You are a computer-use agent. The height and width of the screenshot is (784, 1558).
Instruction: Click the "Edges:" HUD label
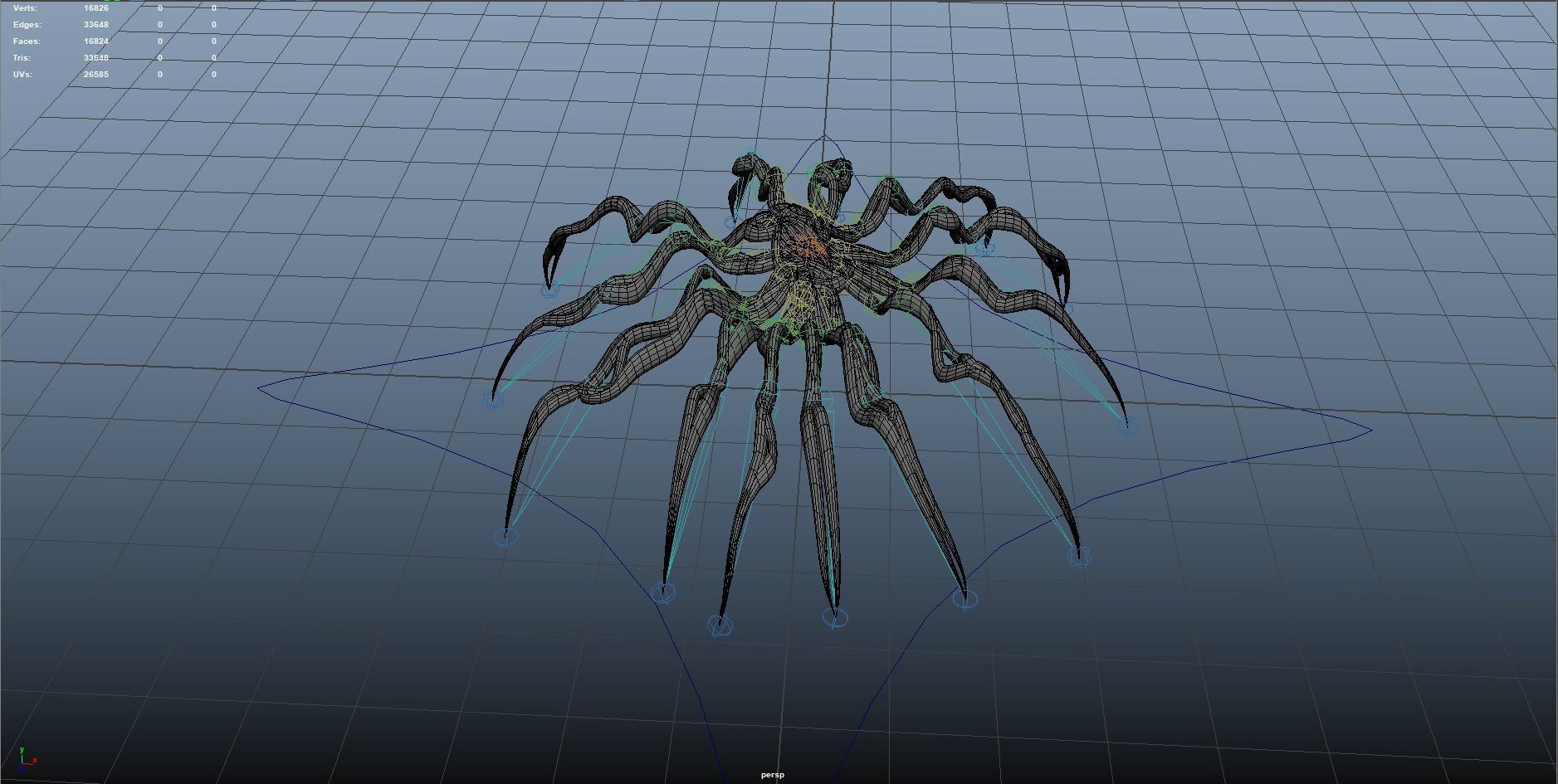pyautogui.click(x=26, y=25)
